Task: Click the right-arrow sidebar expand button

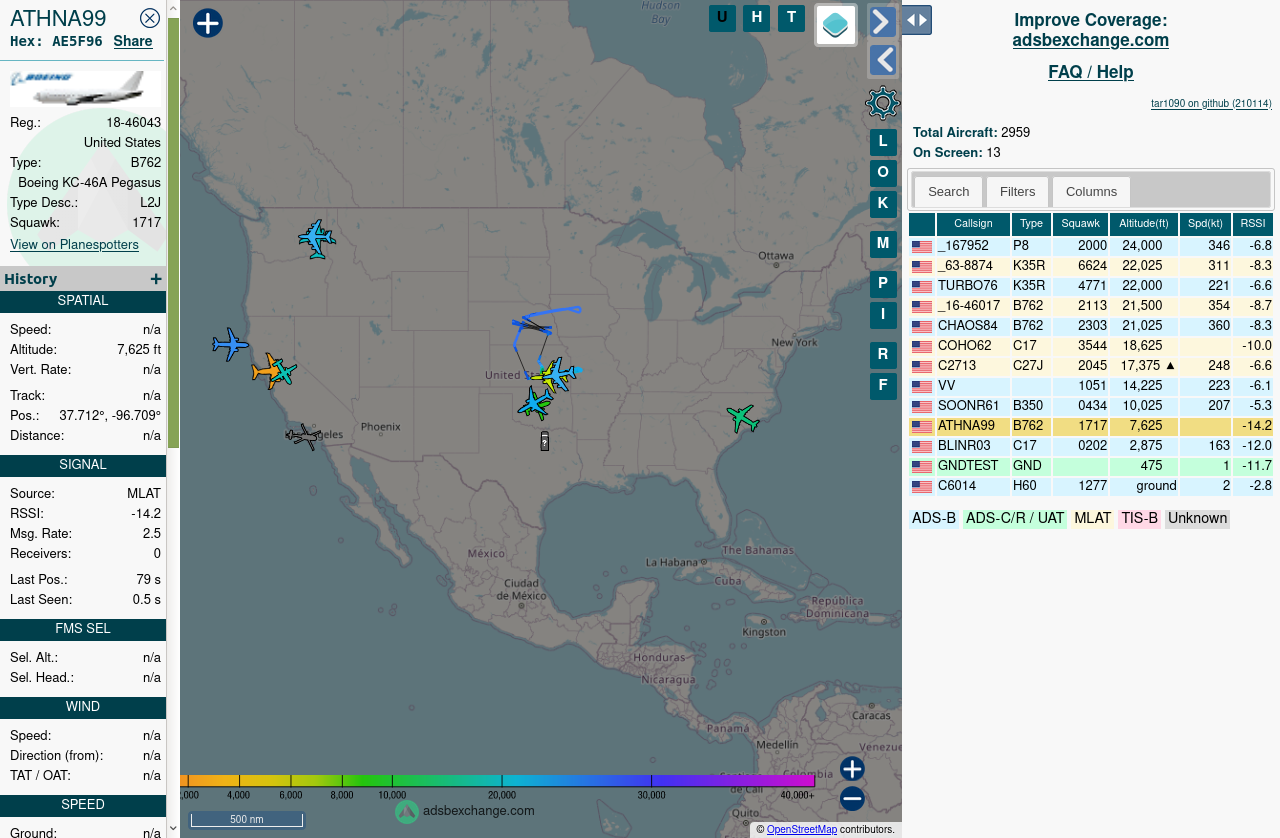Action: click(882, 21)
